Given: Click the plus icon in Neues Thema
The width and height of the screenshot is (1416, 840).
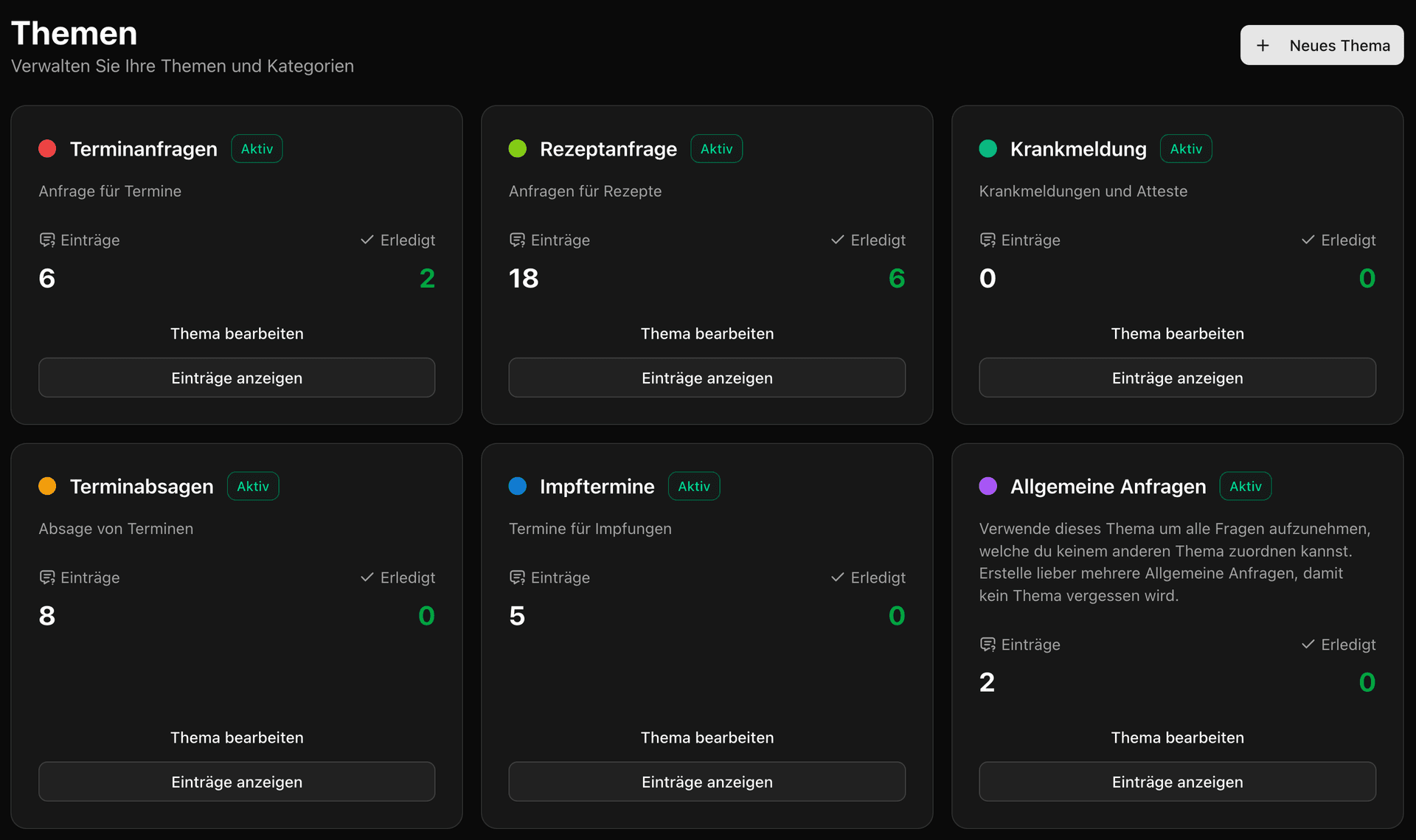Looking at the screenshot, I should (1263, 46).
